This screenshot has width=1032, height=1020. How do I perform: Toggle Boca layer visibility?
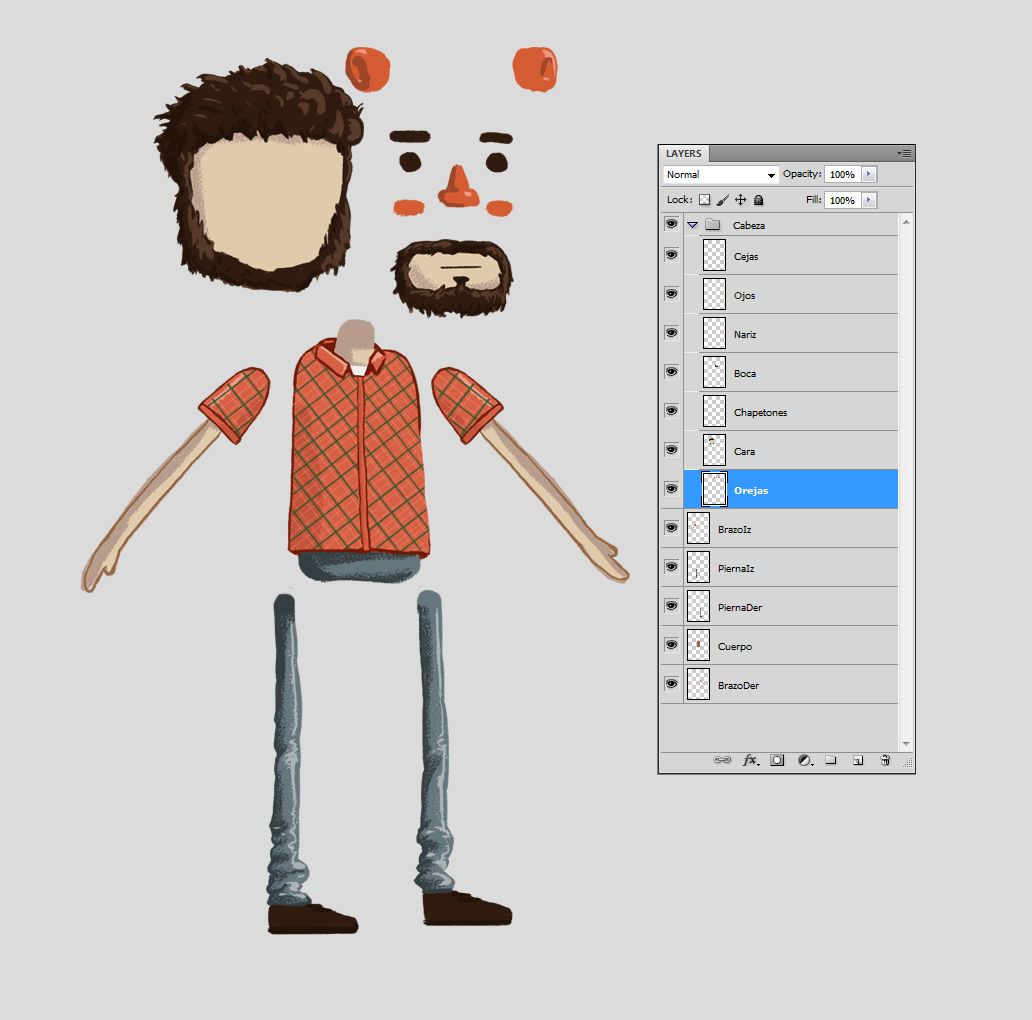tap(671, 372)
